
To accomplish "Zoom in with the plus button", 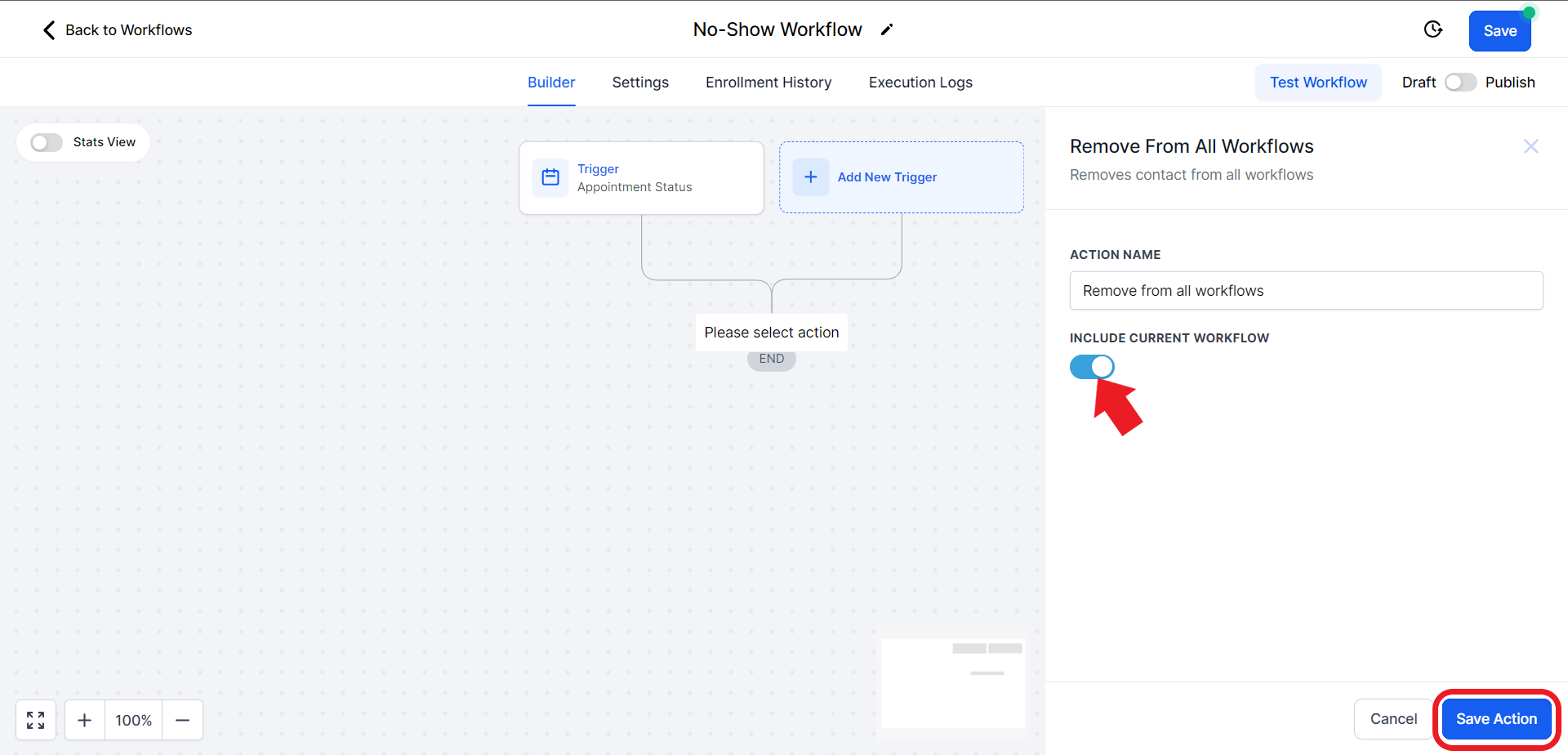I will 85,720.
